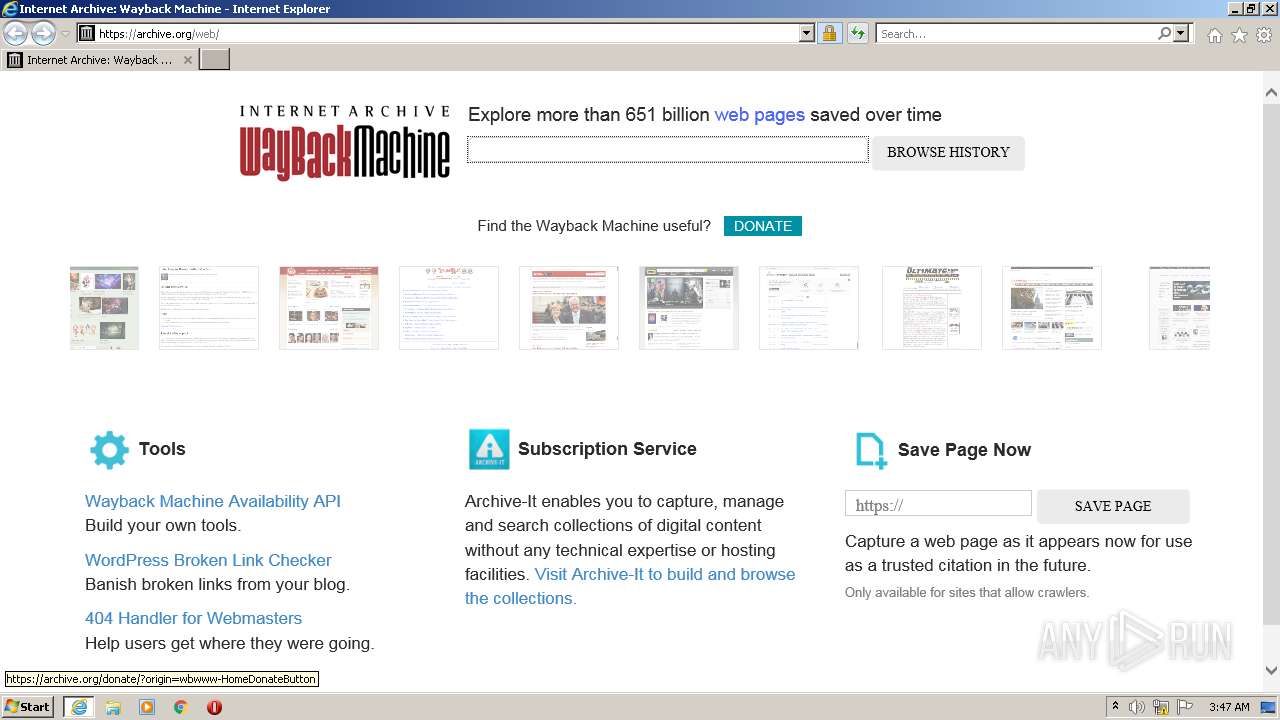Open the Tools gear icon in browser
1280x720 pixels.
pyautogui.click(x=1263, y=35)
